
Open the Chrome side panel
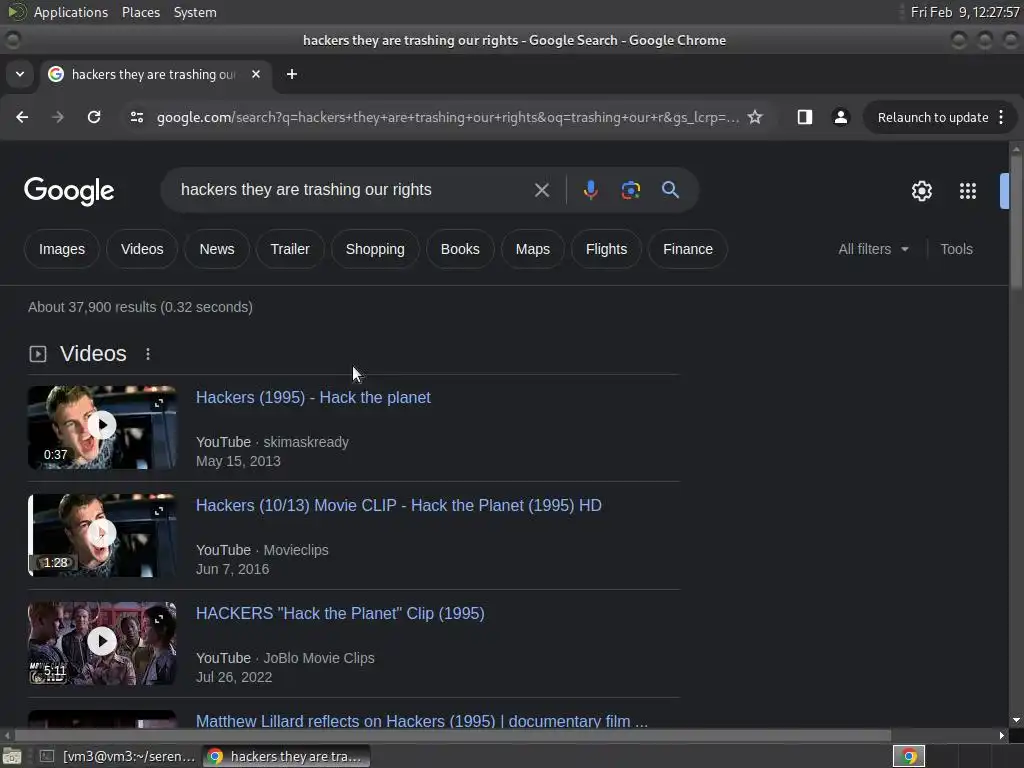pos(805,117)
